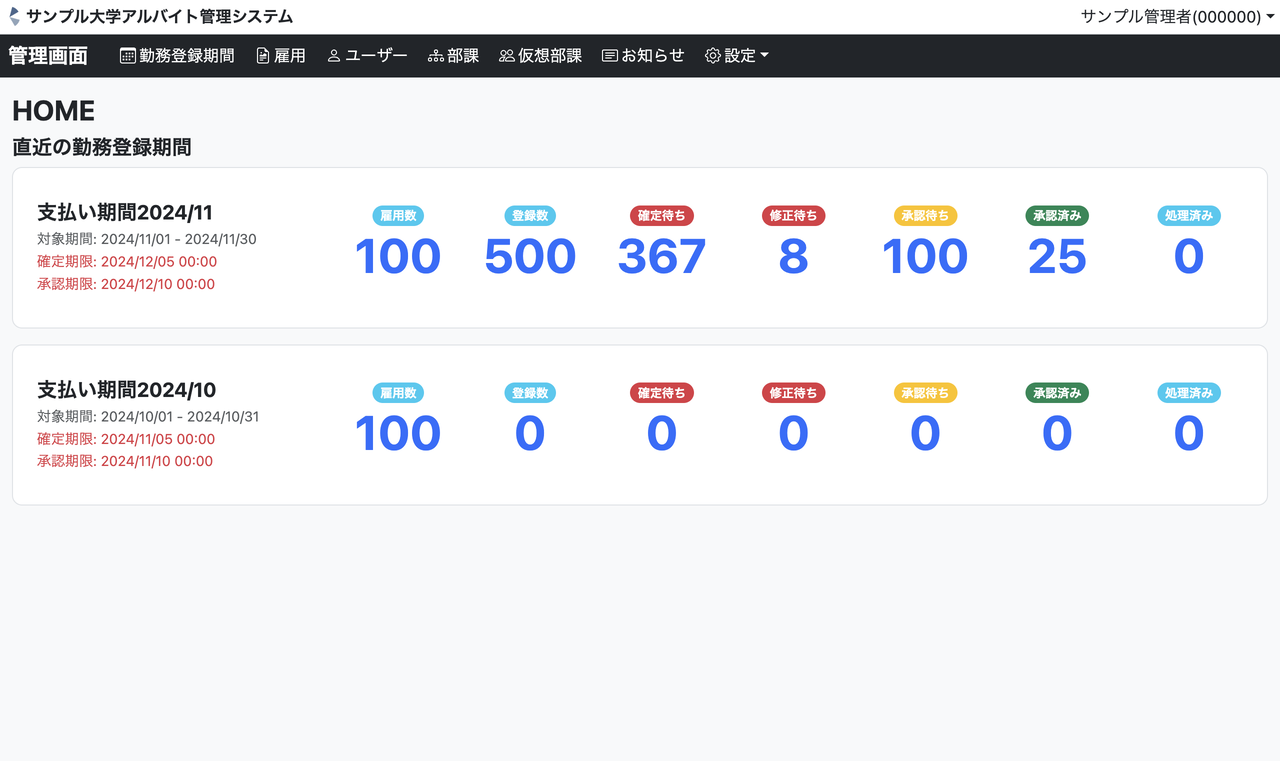Click 0 under 登録数 for 2024/10

530,434
